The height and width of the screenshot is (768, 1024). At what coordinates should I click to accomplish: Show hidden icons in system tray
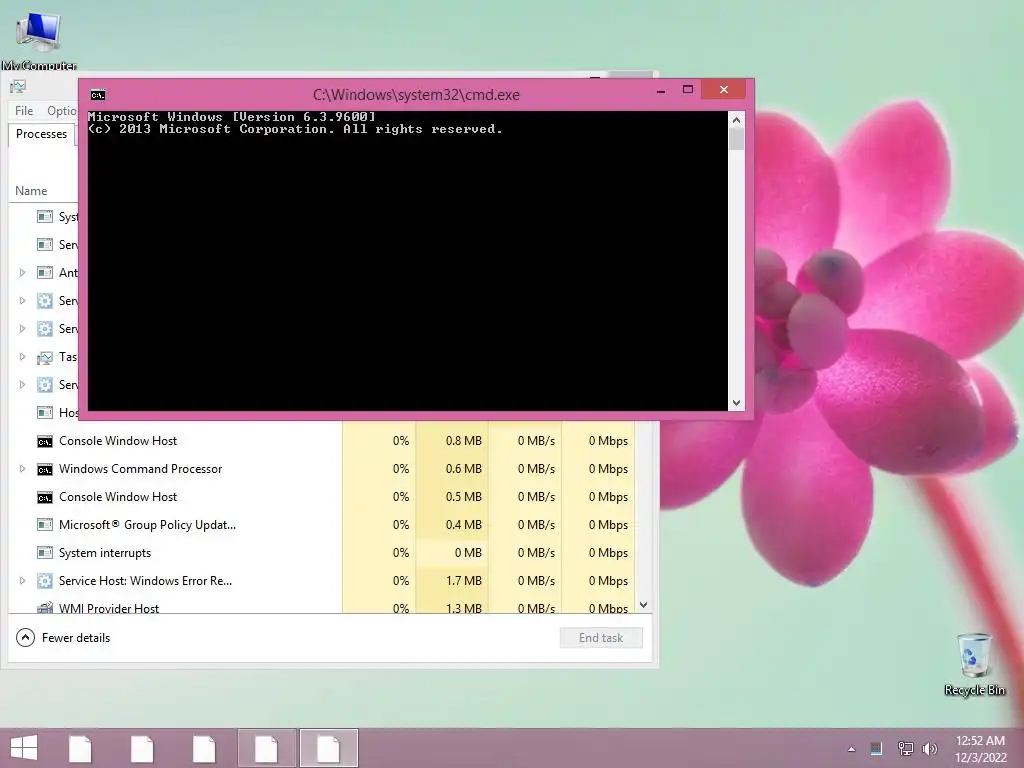coord(851,749)
